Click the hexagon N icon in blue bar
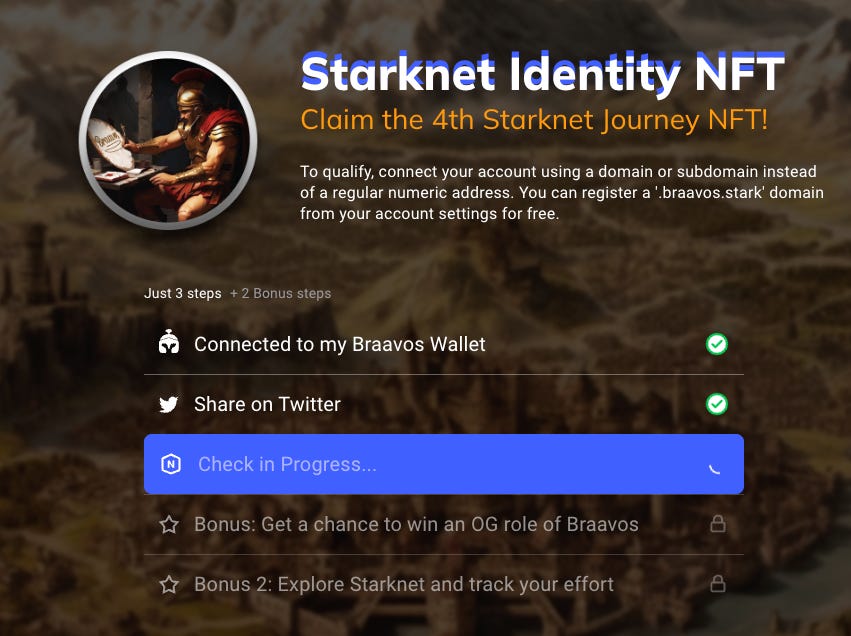 pyautogui.click(x=171, y=464)
